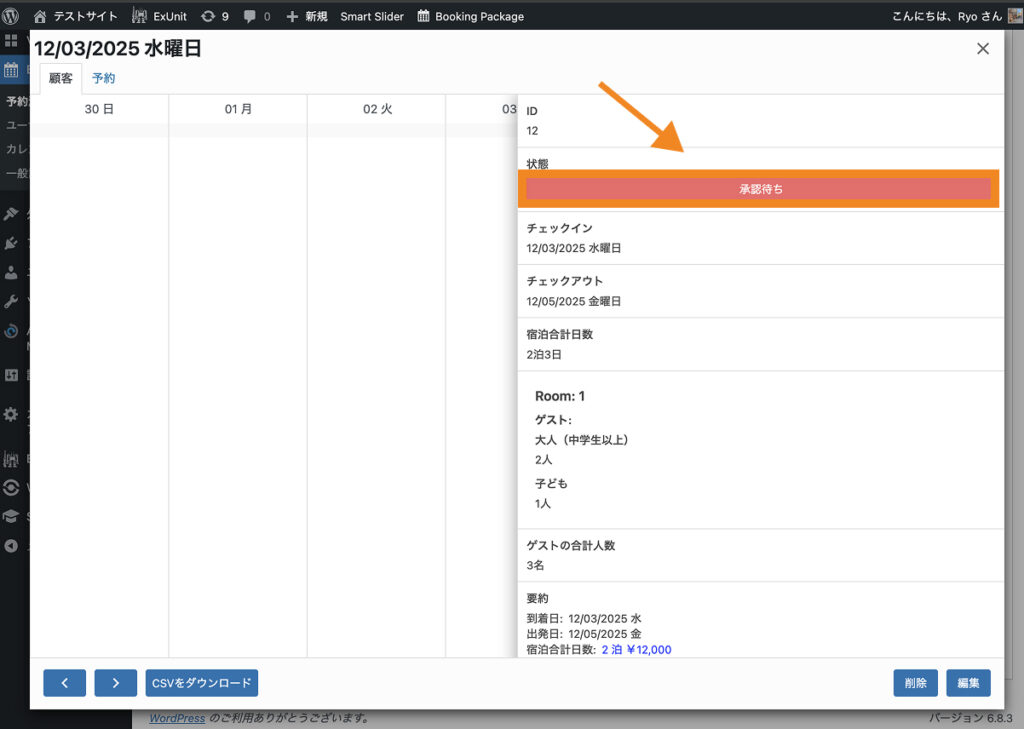Image resolution: width=1024 pixels, height=729 pixels.
Task: Click the WordPress logo in admin bar
Action: (x=12, y=16)
